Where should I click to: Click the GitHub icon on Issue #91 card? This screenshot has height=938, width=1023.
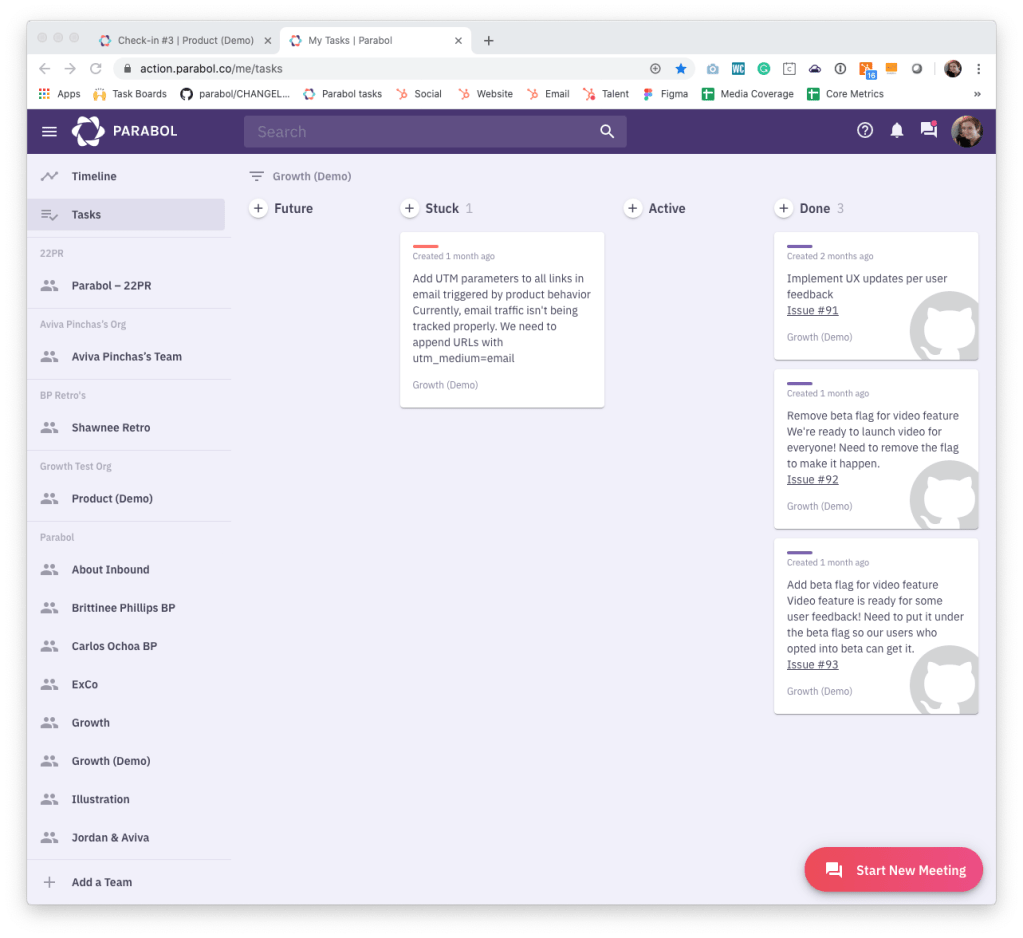[x=944, y=325]
